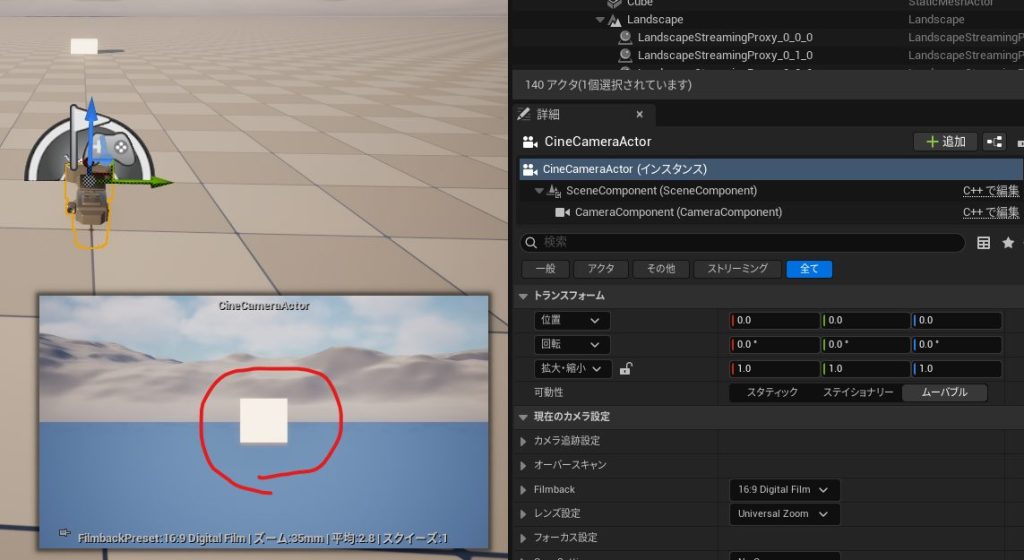
Task: Set mobility to スタティック
Action: pyautogui.click(x=772, y=393)
